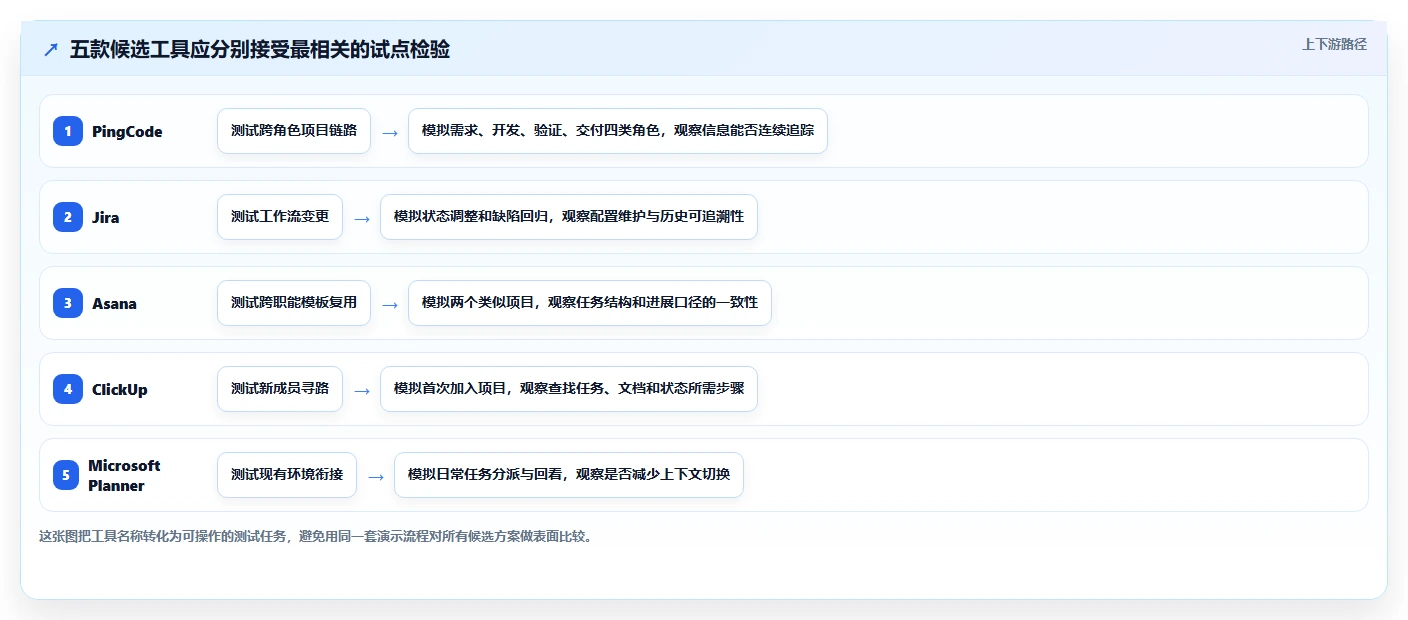Screen dimensions: 1408x620
Task: Select the Jira tool name
Action: 106,217
